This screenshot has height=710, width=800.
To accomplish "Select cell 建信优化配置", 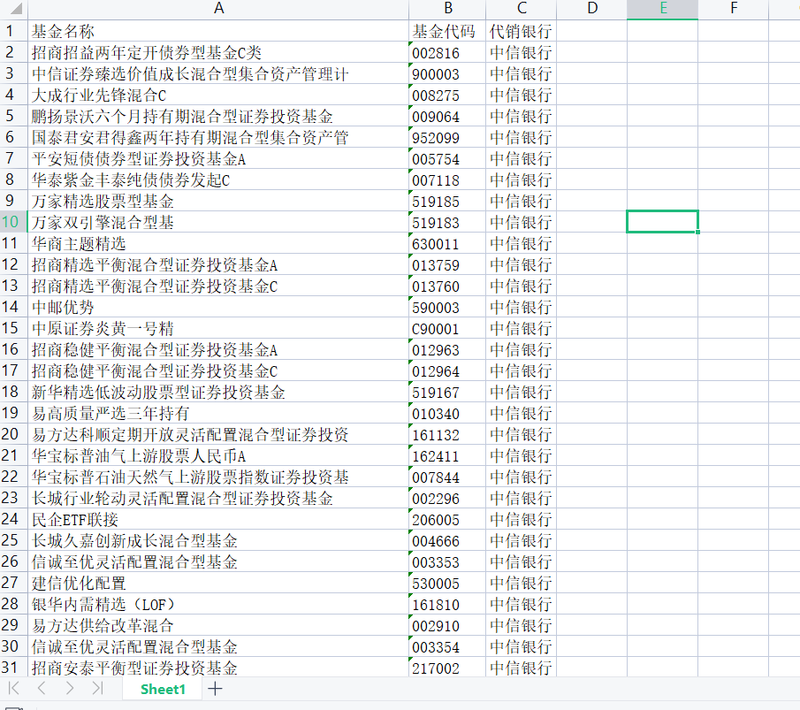I will [x=218, y=582].
